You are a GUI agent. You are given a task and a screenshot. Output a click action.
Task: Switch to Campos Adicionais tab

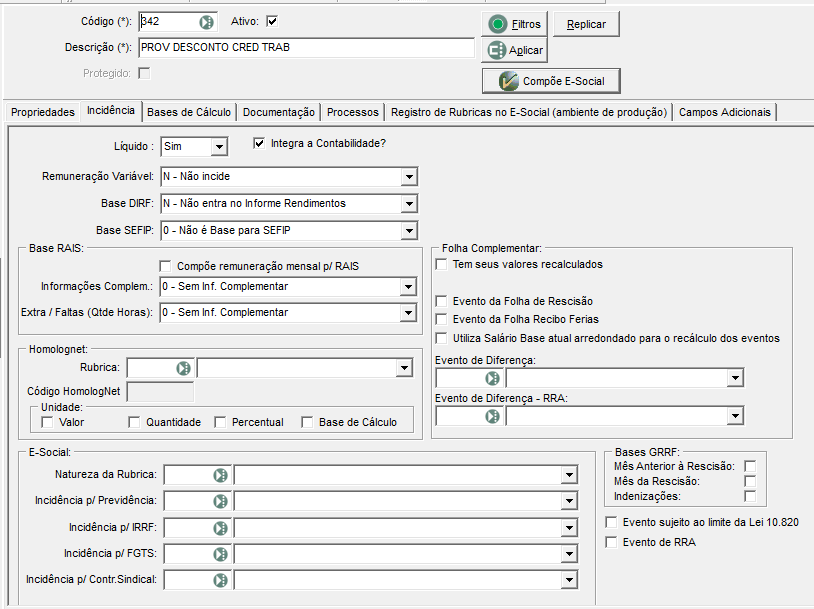coord(725,112)
